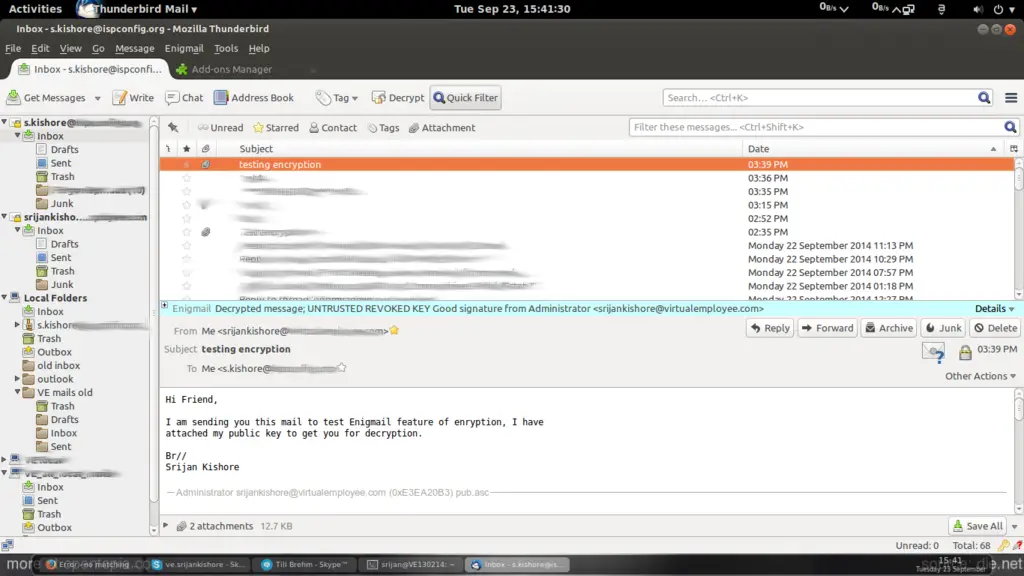Collapse the Local Folders tree
The width and height of the screenshot is (1024, 576).
coord(5,298)
